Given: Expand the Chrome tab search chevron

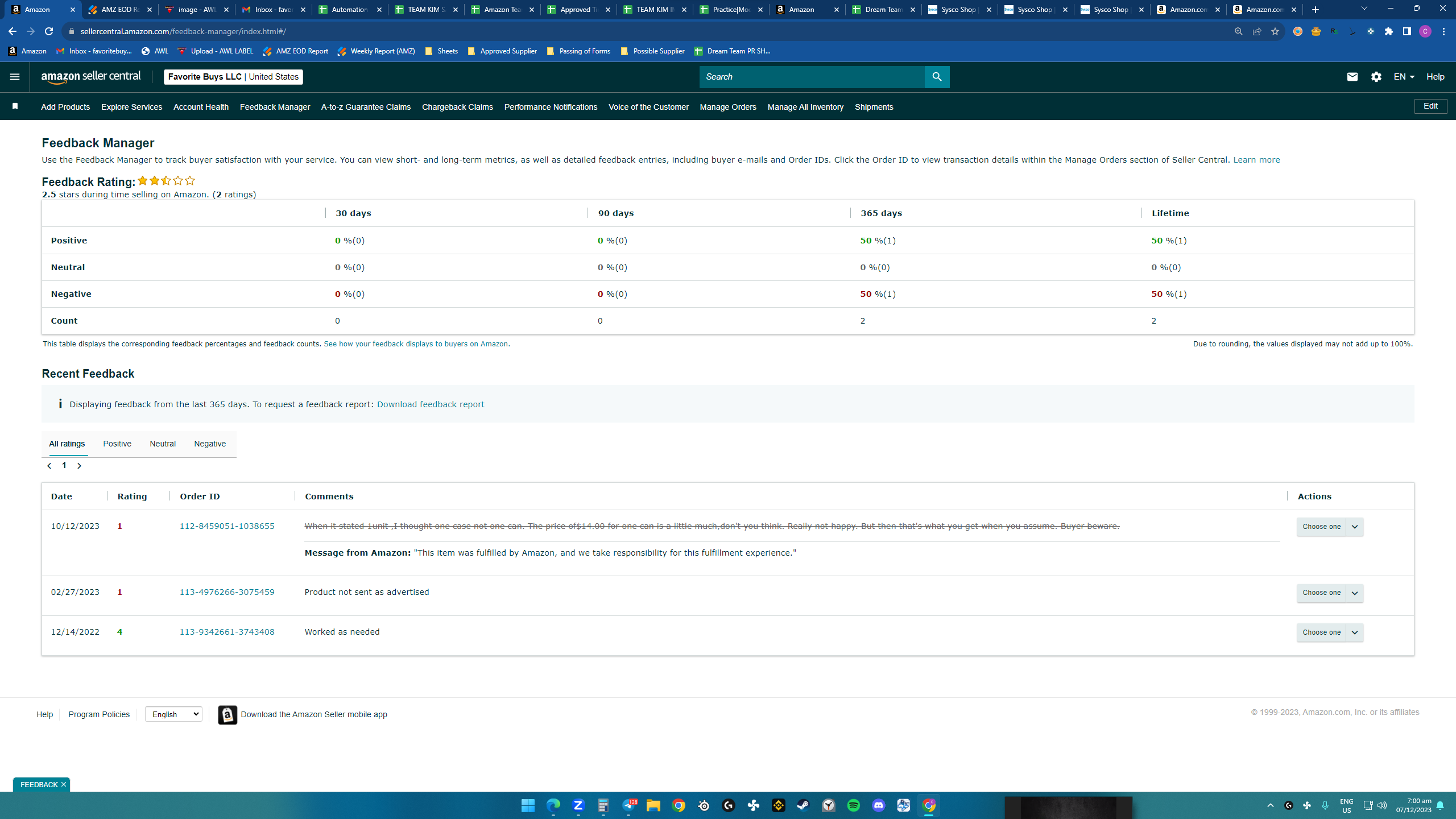Looking at the screenshot, I should [1364, 9].
